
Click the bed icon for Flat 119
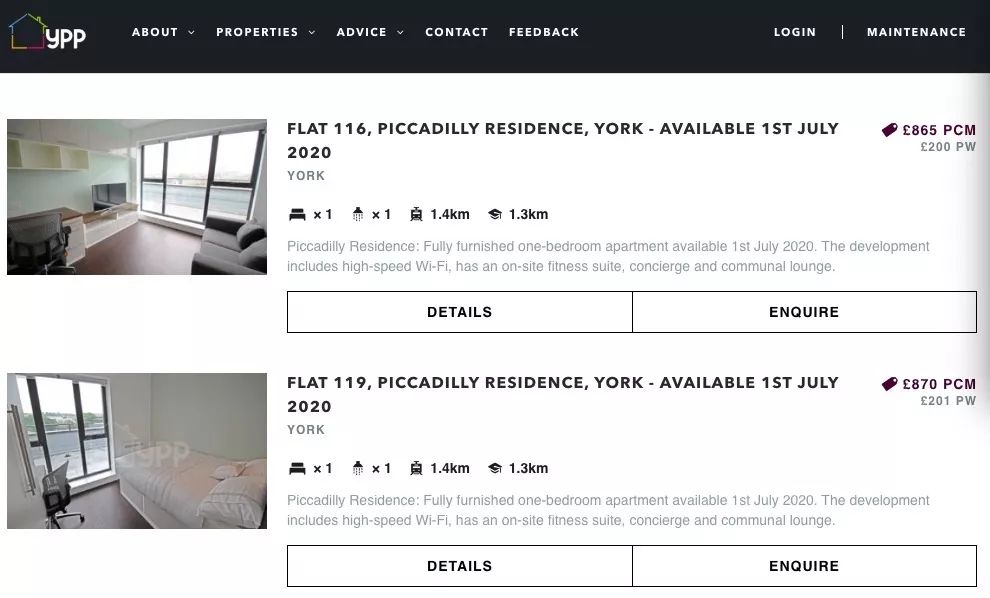297,469
